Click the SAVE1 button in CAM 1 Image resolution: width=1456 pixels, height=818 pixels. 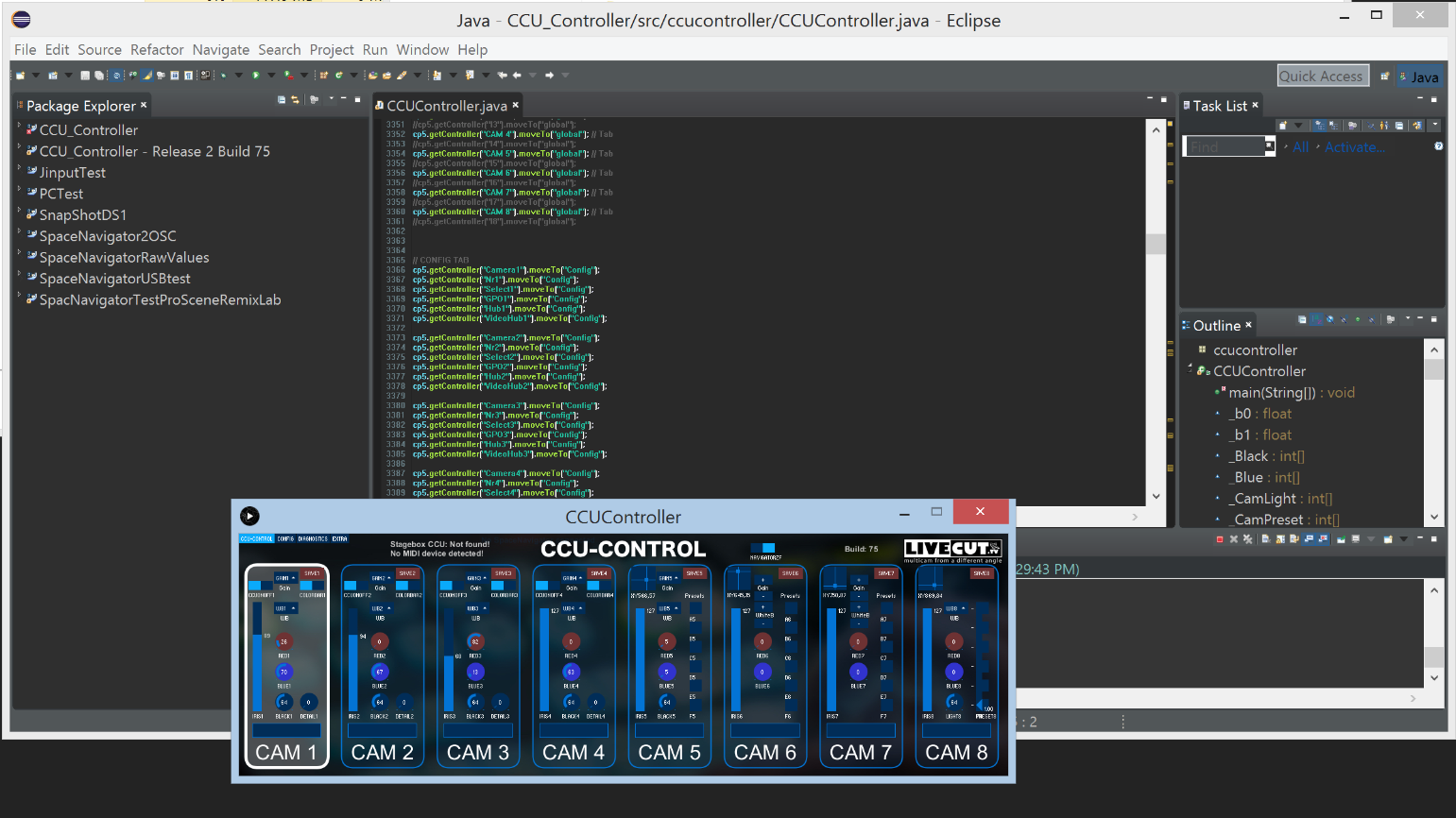coord(312,573)
